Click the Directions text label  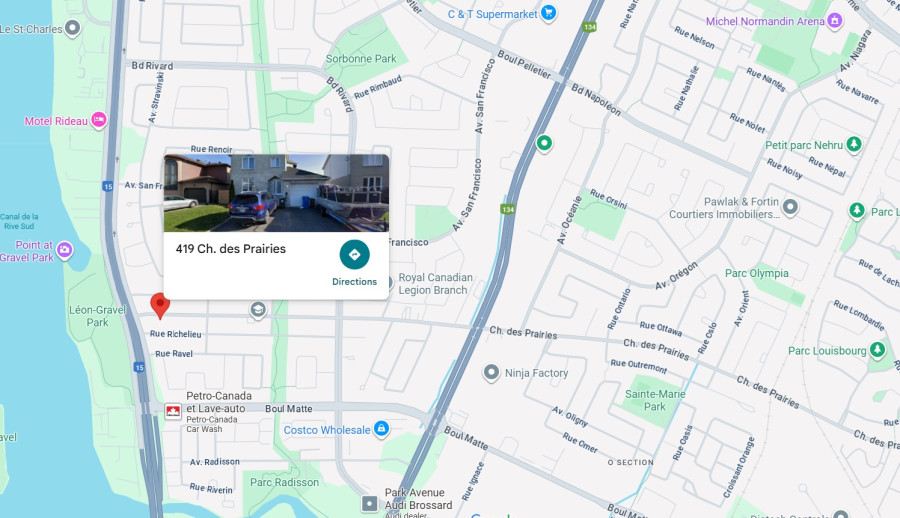tap(354, 281)
